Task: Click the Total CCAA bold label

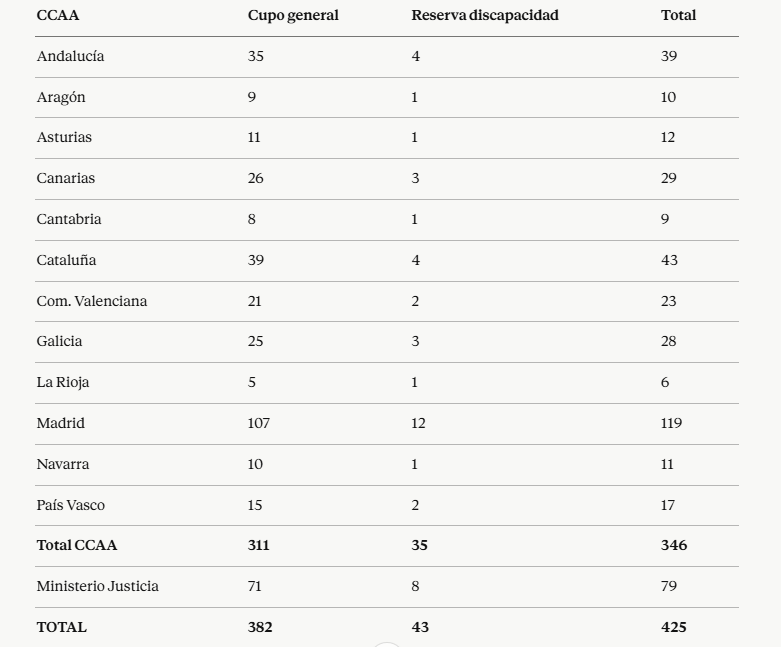Action: pyautogui.click(x=77, y=545)
